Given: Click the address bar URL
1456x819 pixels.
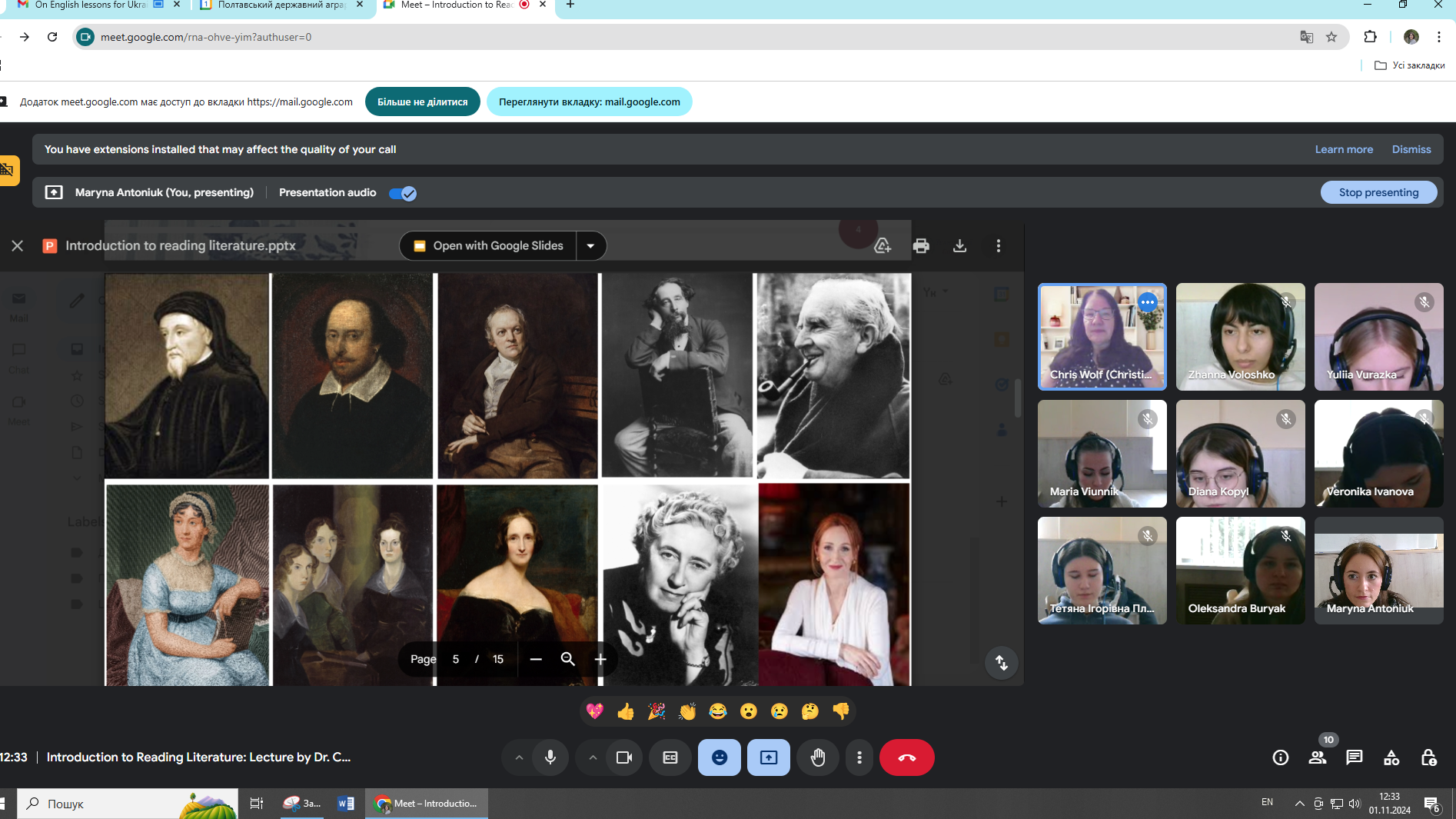Looking at the screenshot, I should pos(206,37).
